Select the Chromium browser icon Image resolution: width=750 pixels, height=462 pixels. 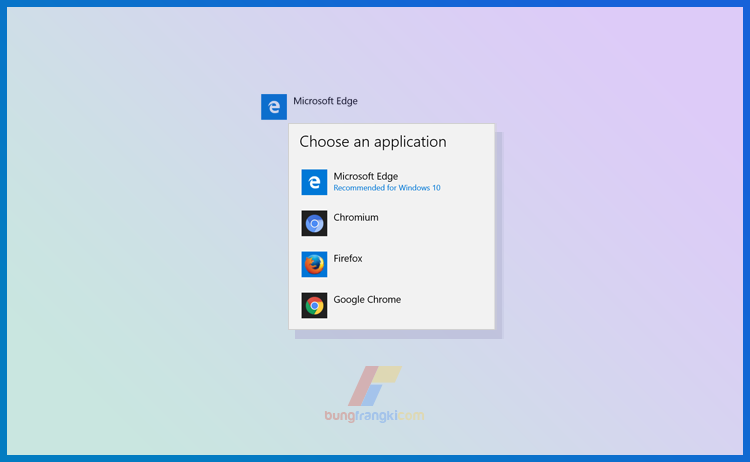pos(314,223)
